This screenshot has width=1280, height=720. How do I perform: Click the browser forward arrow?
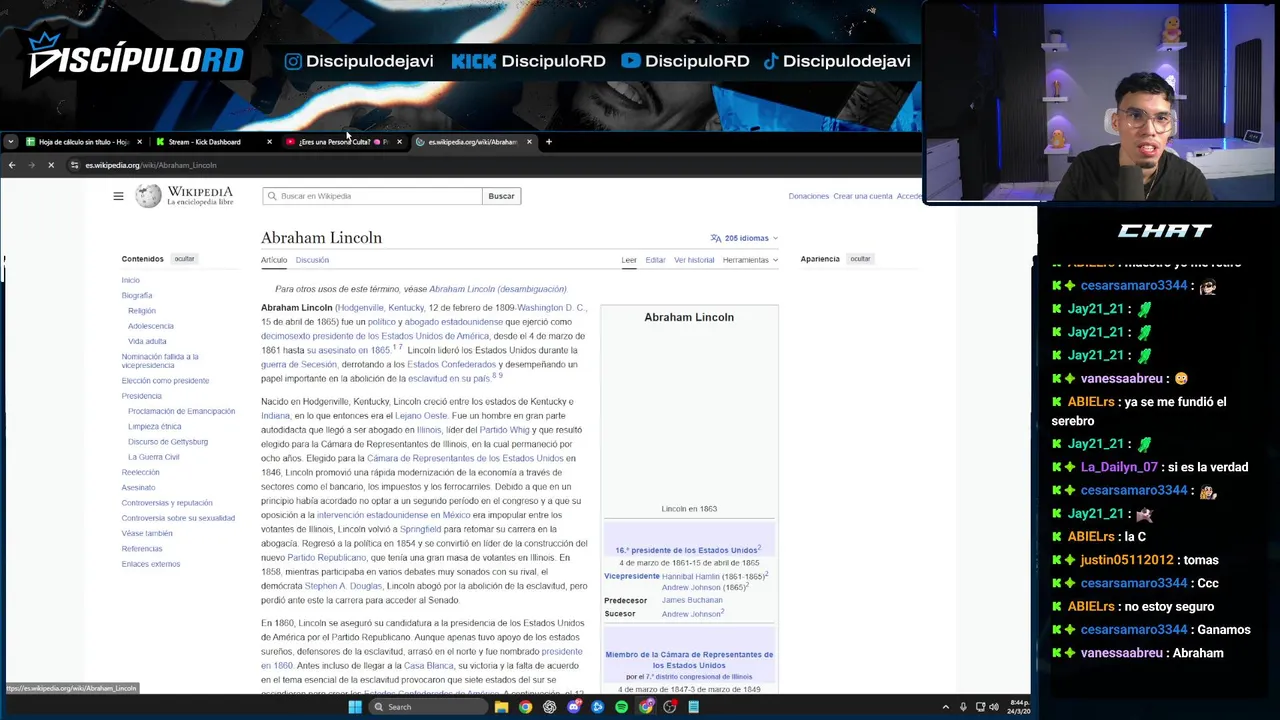[31, 165]
